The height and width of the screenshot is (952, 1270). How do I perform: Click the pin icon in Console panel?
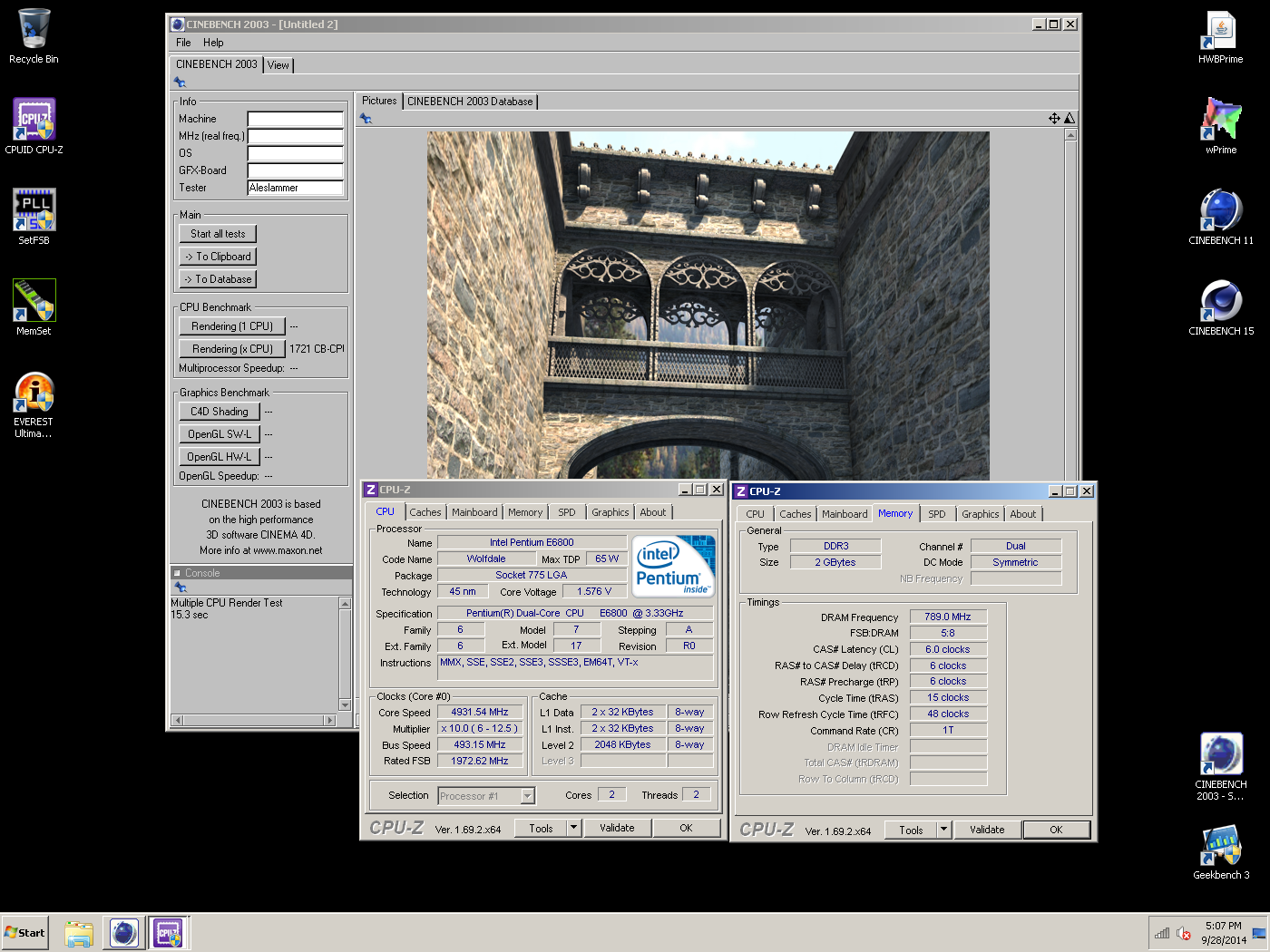(180, 588)
